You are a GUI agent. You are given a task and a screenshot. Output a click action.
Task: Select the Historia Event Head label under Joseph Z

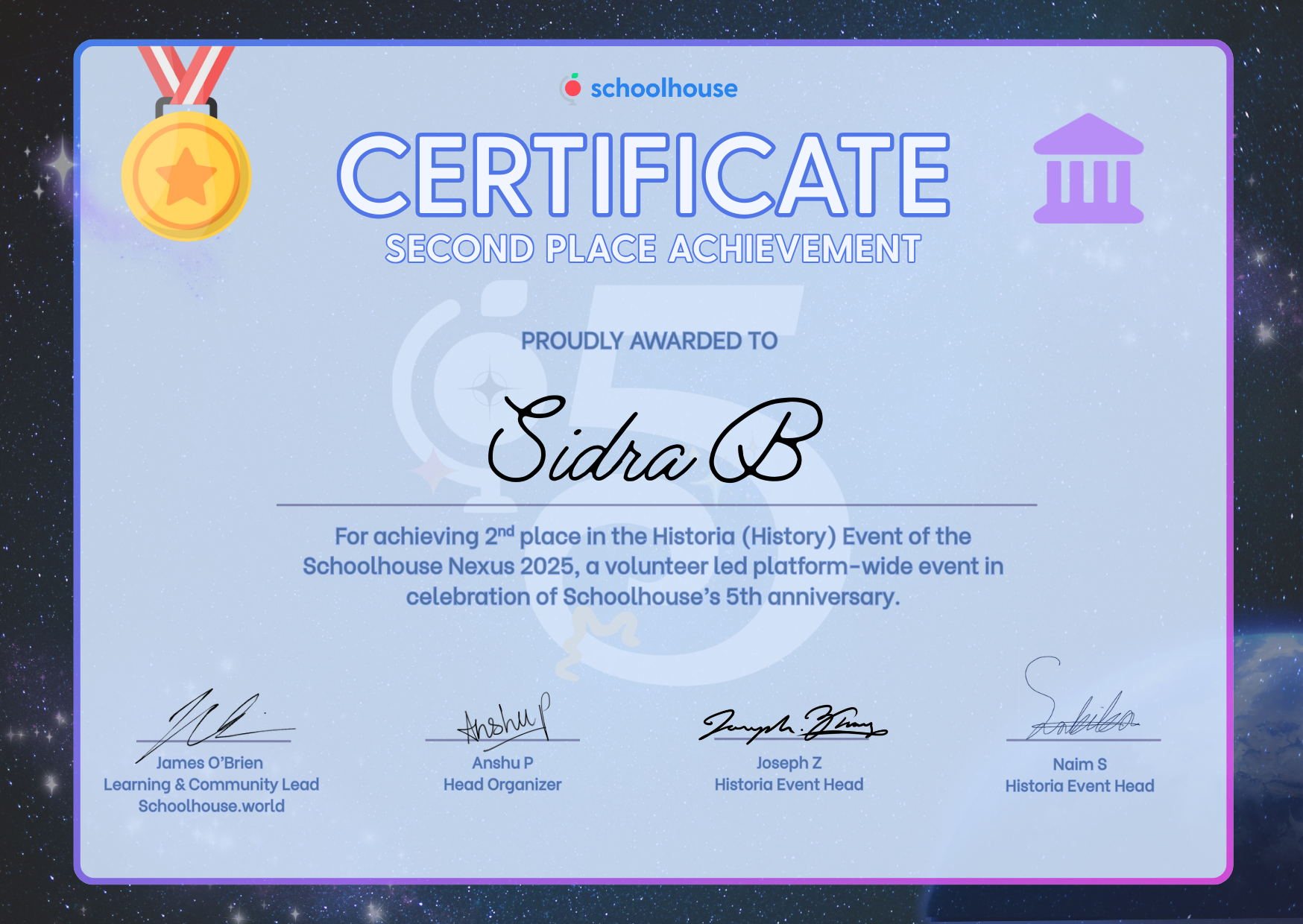coord(789,785)
